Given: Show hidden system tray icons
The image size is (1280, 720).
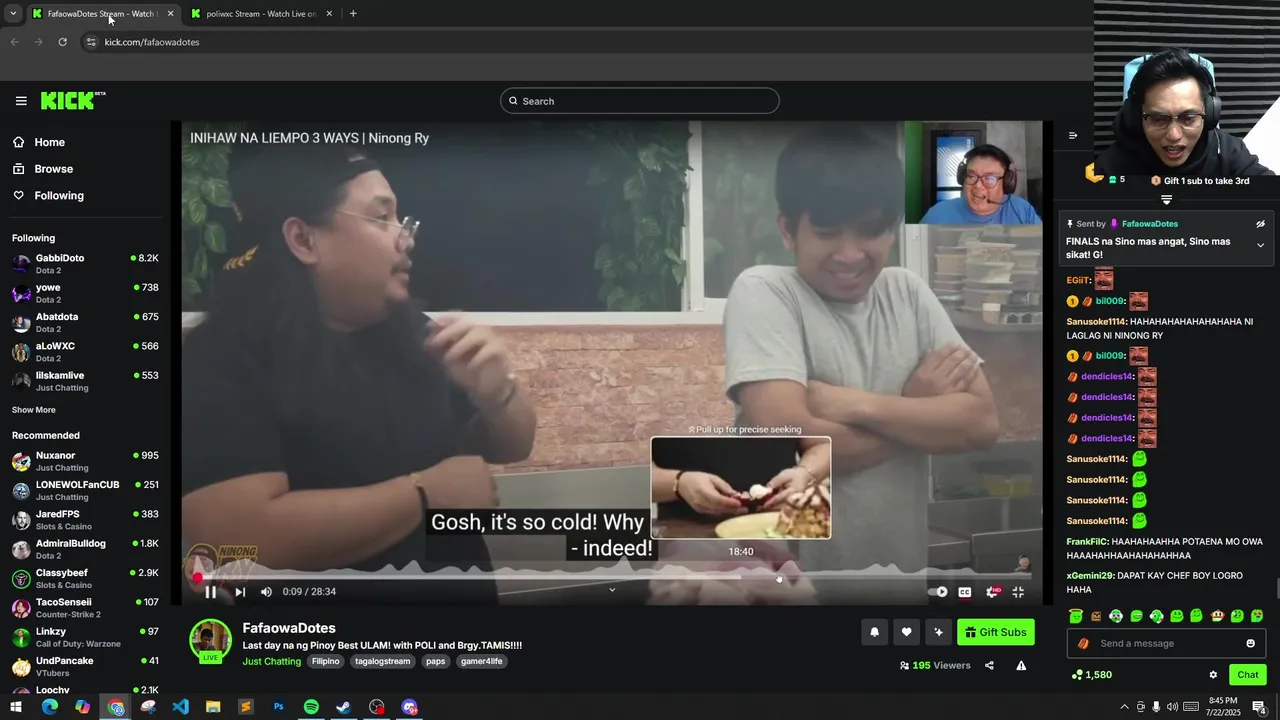Looking at the screenshot, I should pos(1124,707).
